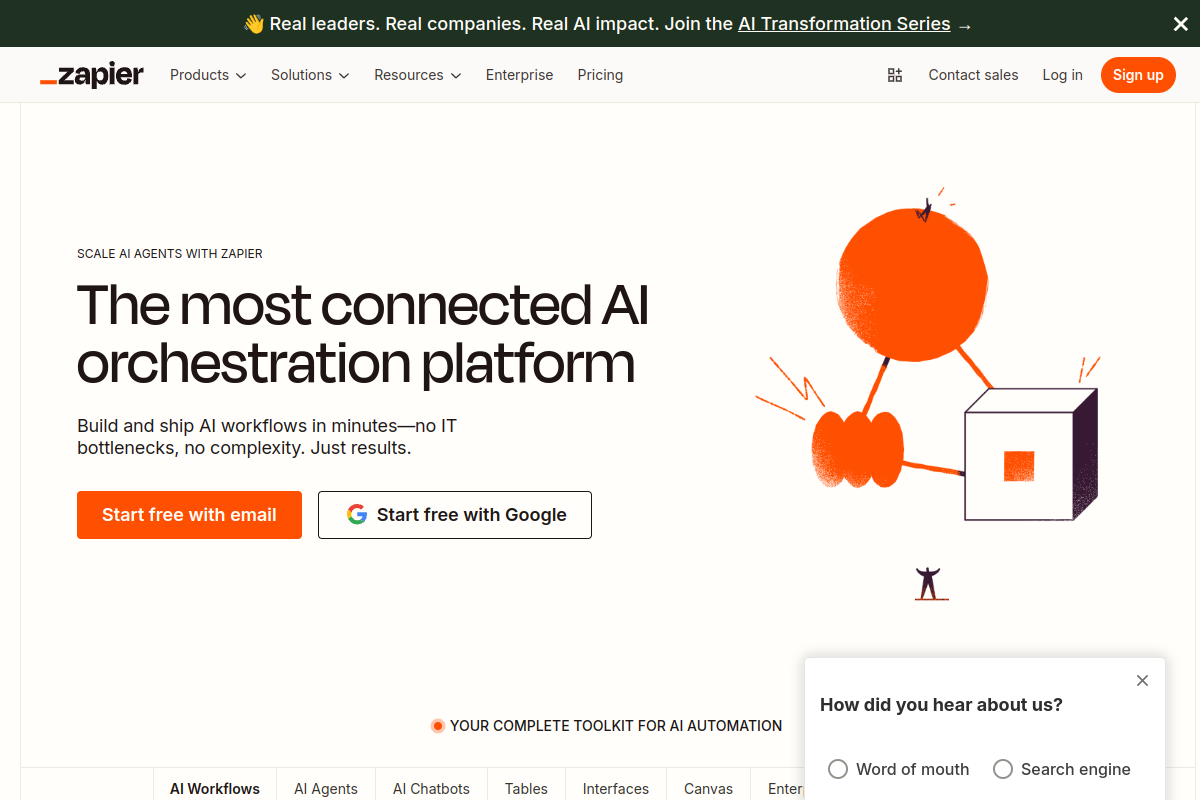Open the AI Chatbots tab
This screenshot has height=800, width=1200.
(431, 788)
